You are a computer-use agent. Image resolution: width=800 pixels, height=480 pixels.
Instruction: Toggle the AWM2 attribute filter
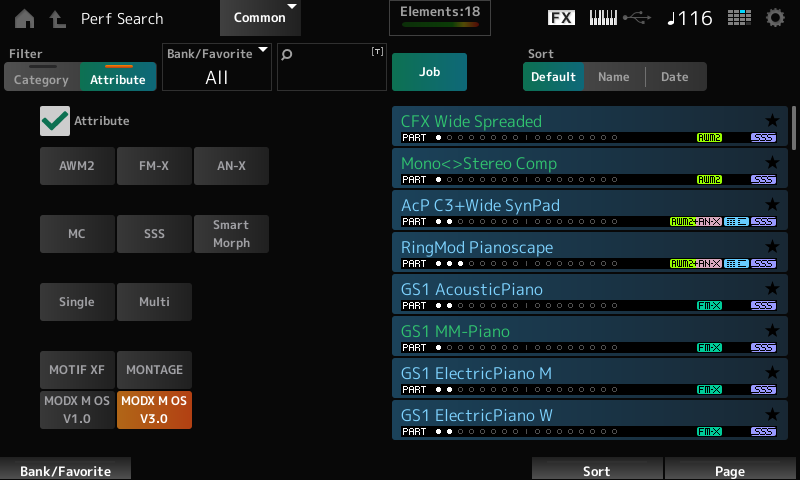[x=77, y=166]
